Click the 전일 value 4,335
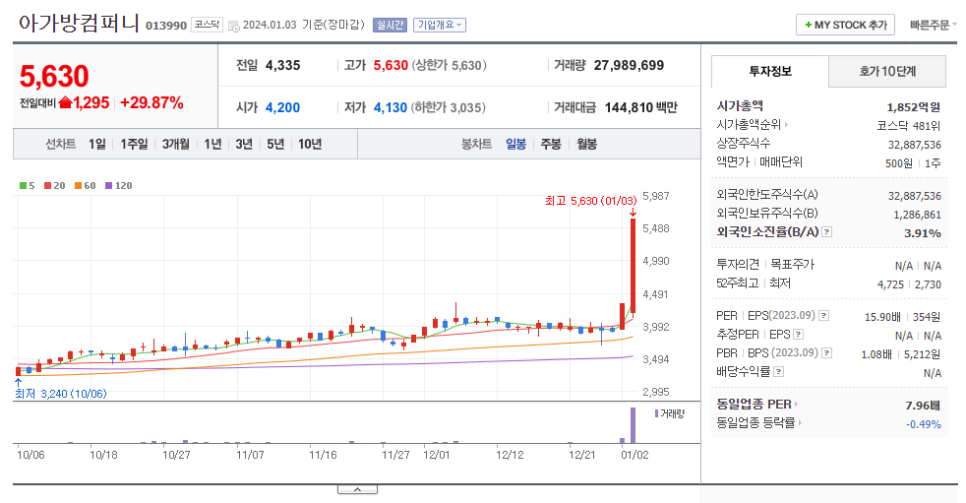Image resolution: width=966 pixels, height=503 pixels. coord(283,65)
